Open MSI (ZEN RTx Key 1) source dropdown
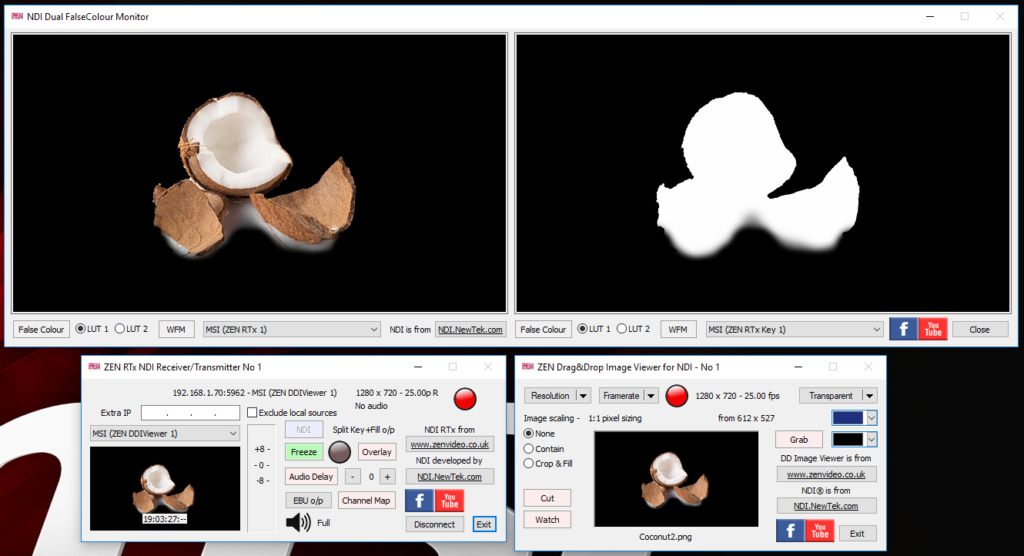The image size is (1024, 556). click(x=794, y=329)
